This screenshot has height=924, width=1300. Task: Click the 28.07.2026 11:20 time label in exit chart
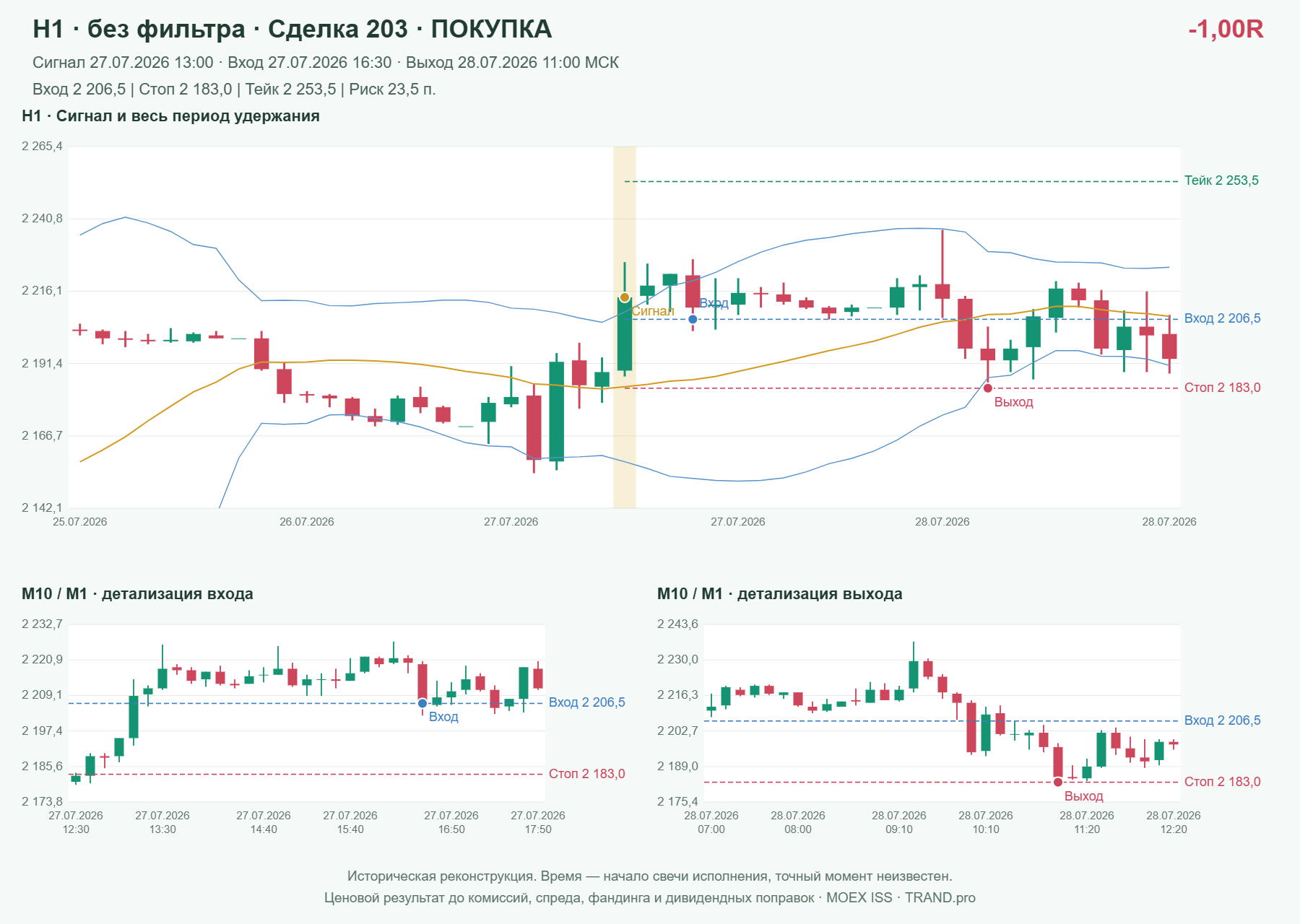point(1087,822)
